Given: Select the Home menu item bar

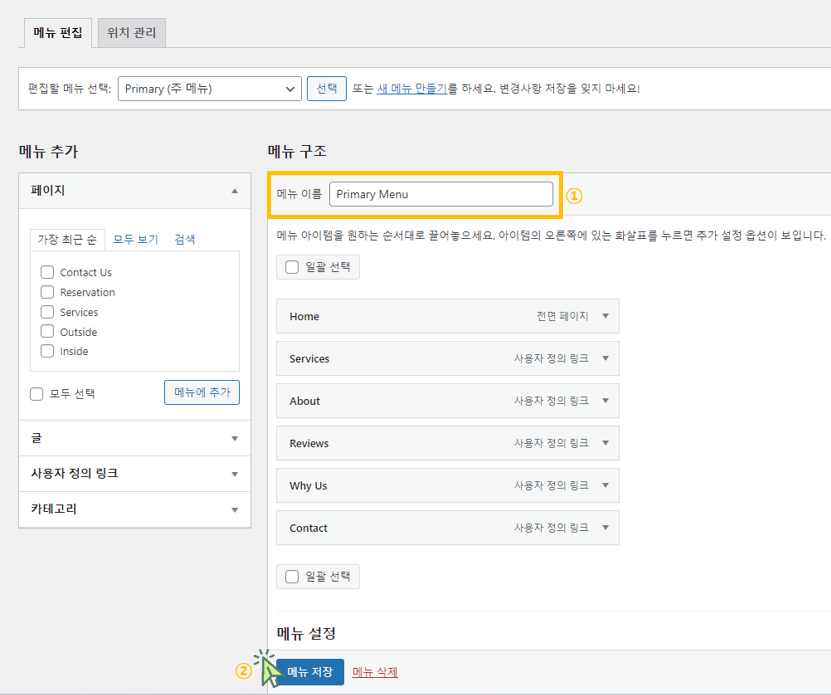Looking at the screenshot, I should [448, 316].
